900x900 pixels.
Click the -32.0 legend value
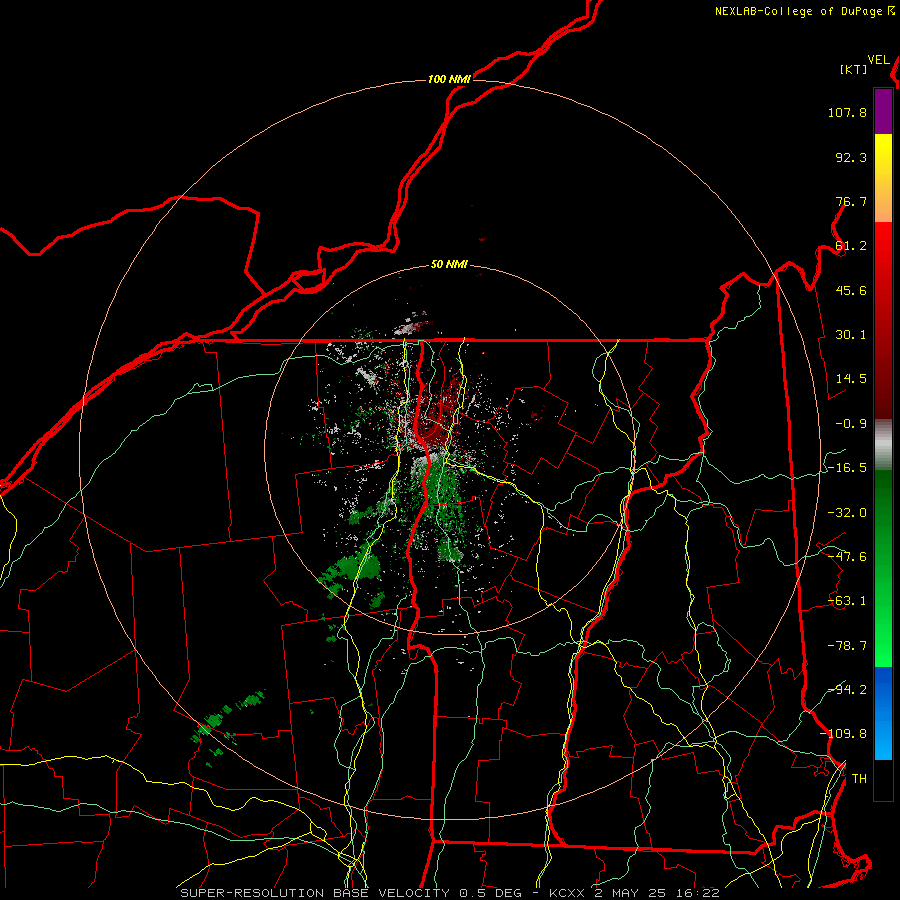[x=847, y=513]
